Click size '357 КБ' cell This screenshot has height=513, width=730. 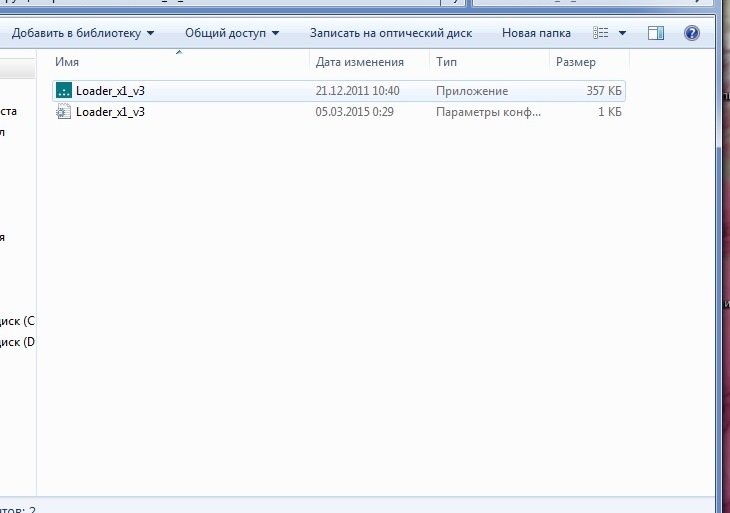pos(604,91)
